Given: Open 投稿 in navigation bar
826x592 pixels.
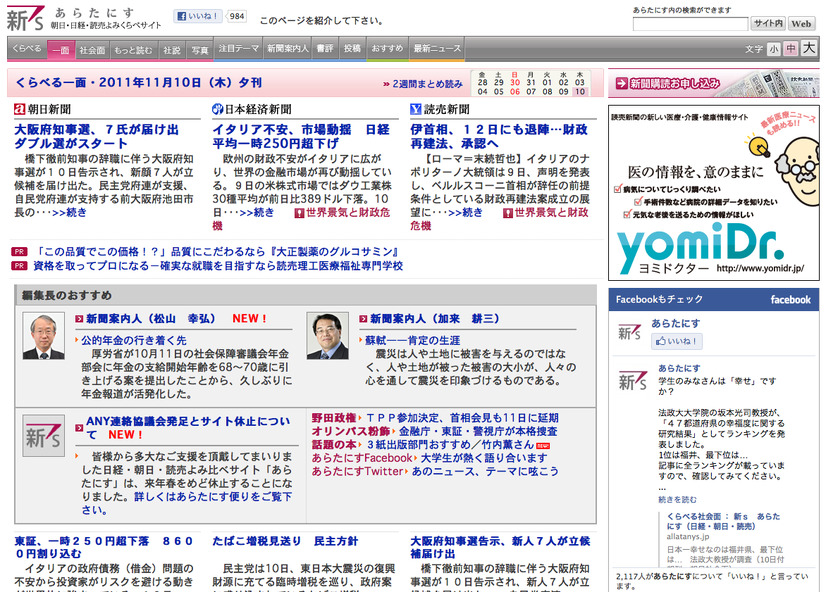Looking at the screenshot, I should pos(352,48).
